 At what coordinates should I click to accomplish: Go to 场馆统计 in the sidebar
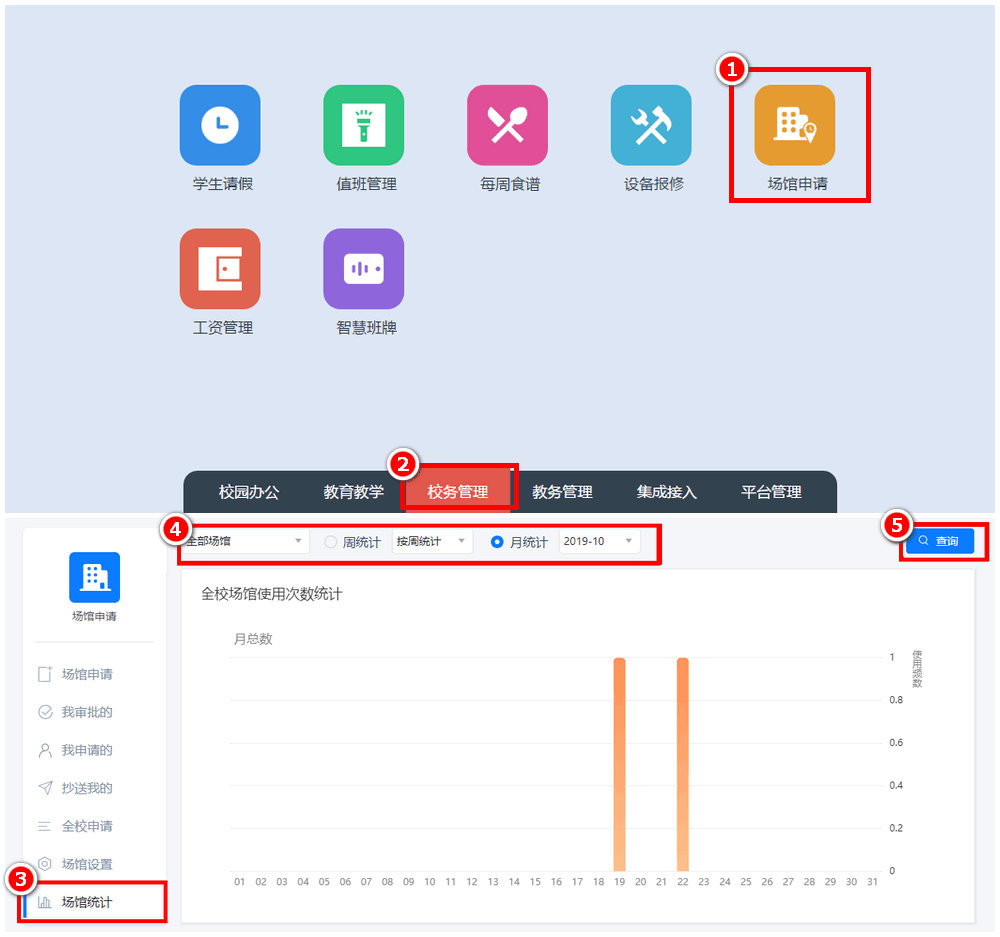87,902
